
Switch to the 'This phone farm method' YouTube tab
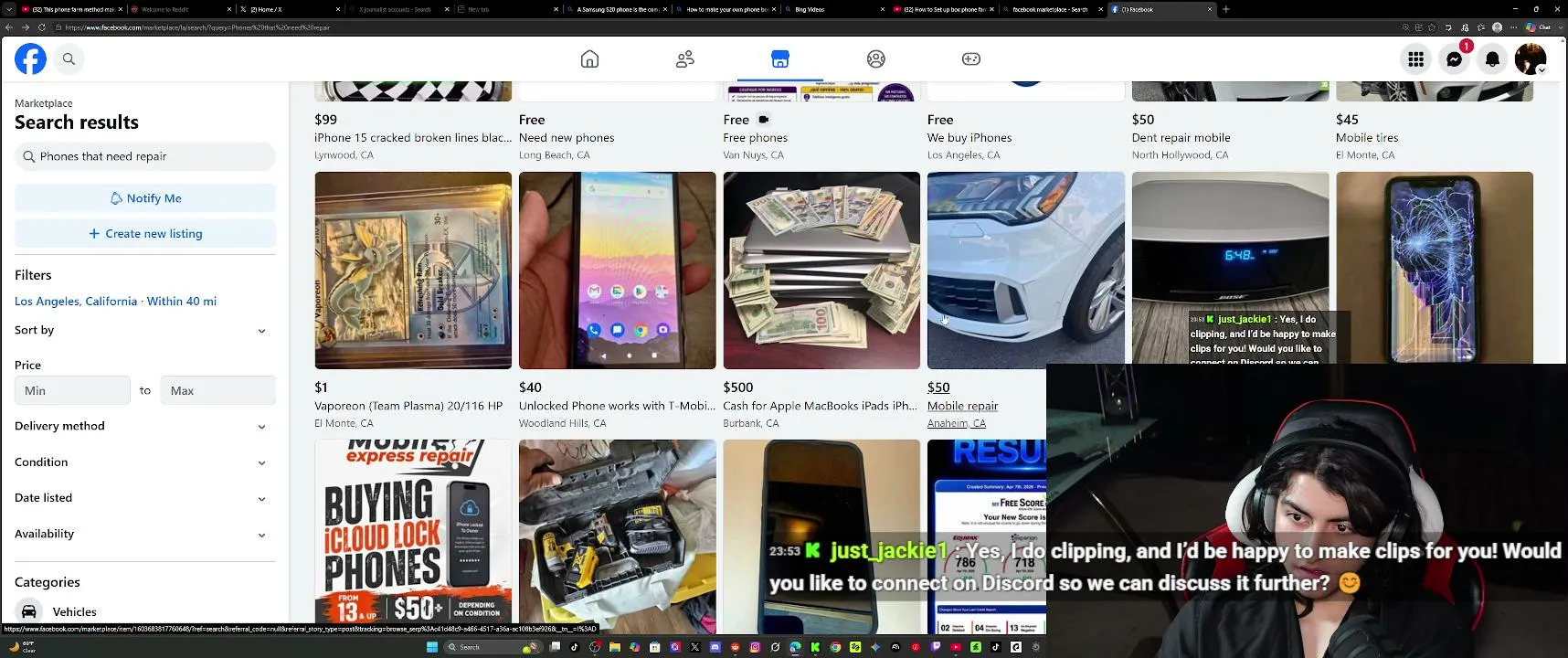click(x=71, y=9)
